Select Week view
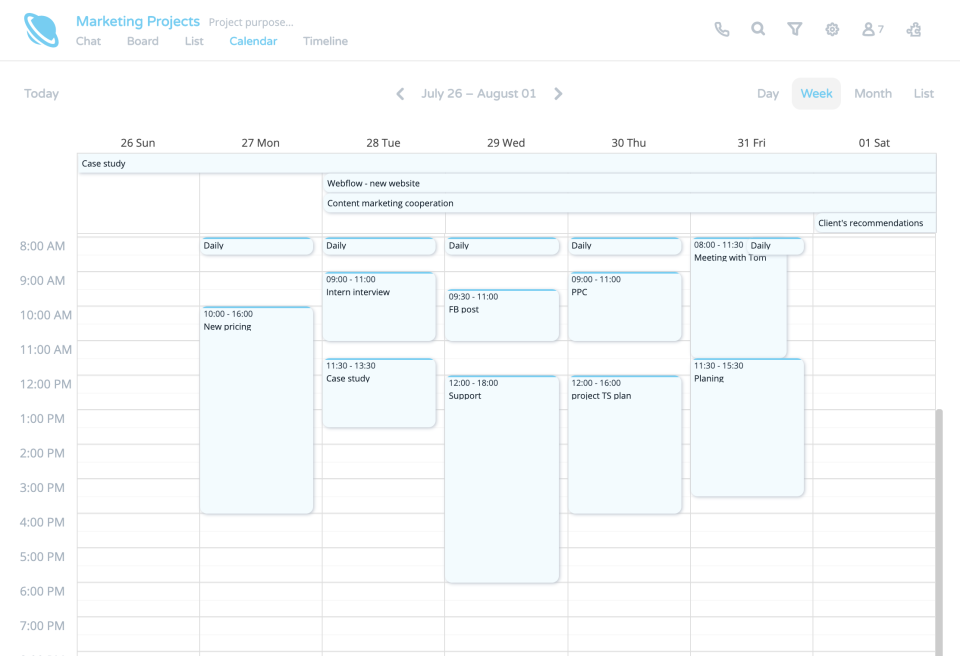Screen dimensions: 960x656 tap(816, 94)
